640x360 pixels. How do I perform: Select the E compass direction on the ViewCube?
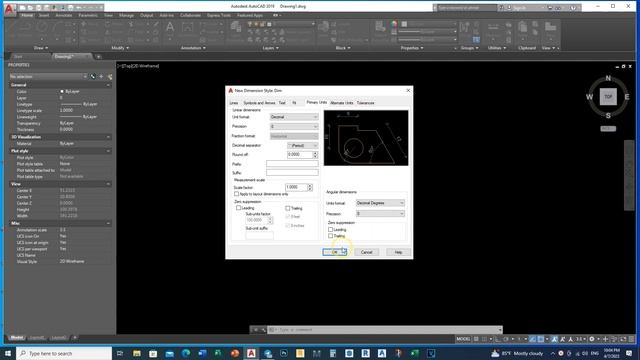click(x=627, y=97)
